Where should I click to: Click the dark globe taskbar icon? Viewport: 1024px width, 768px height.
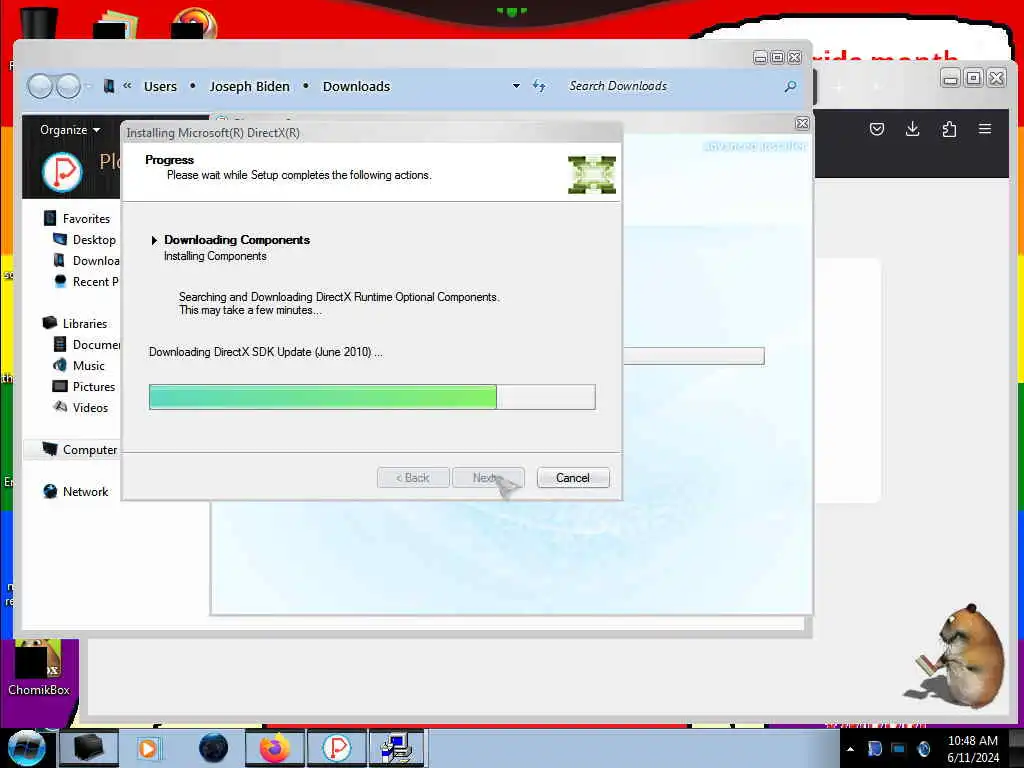tap(214, 748)
